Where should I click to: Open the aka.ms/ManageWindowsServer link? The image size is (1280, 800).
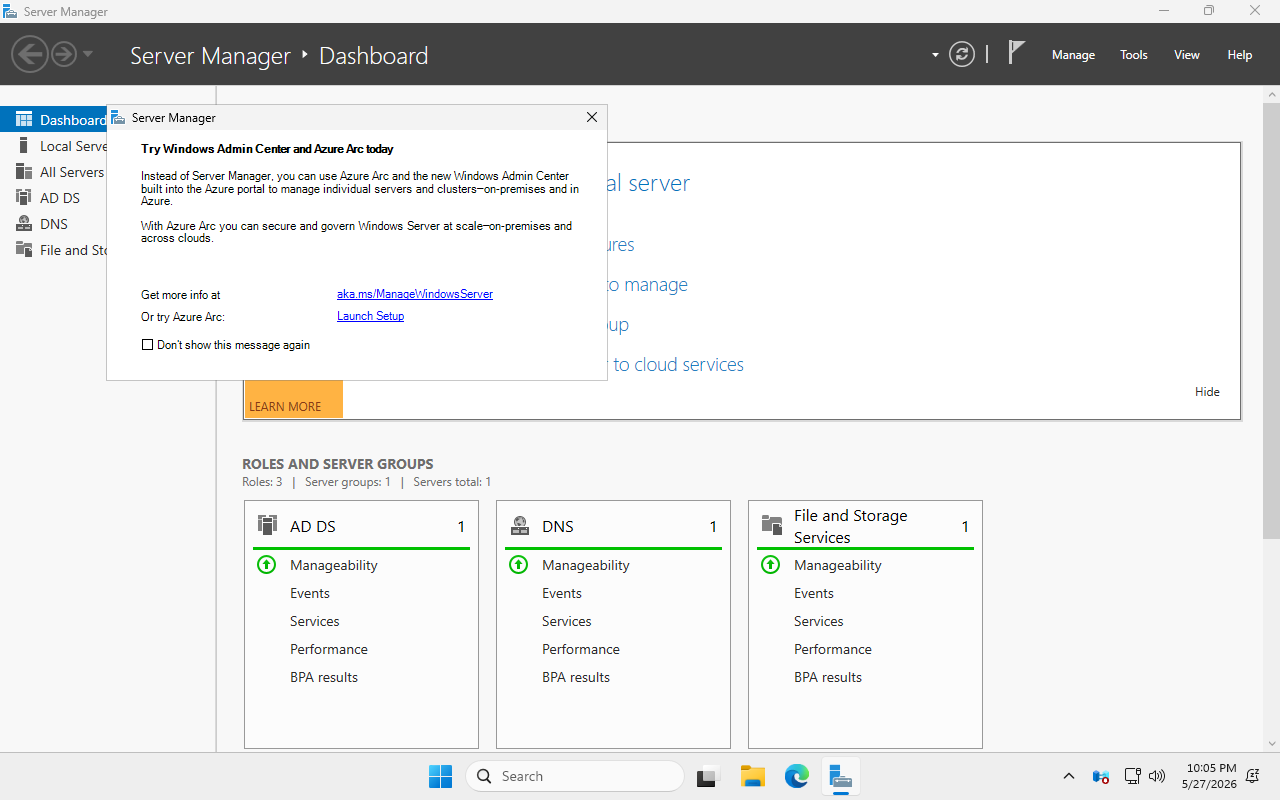[415, 294]
